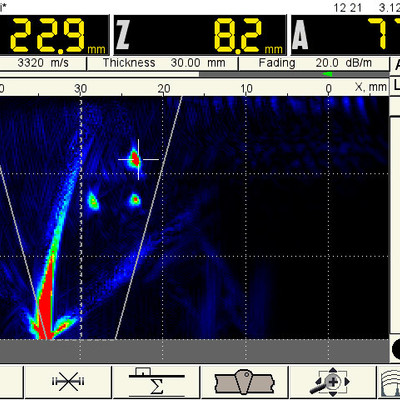The width and height of the screenshot is (400, 400).
Task: Open the summation scan mode button
Action: point(156,382)
